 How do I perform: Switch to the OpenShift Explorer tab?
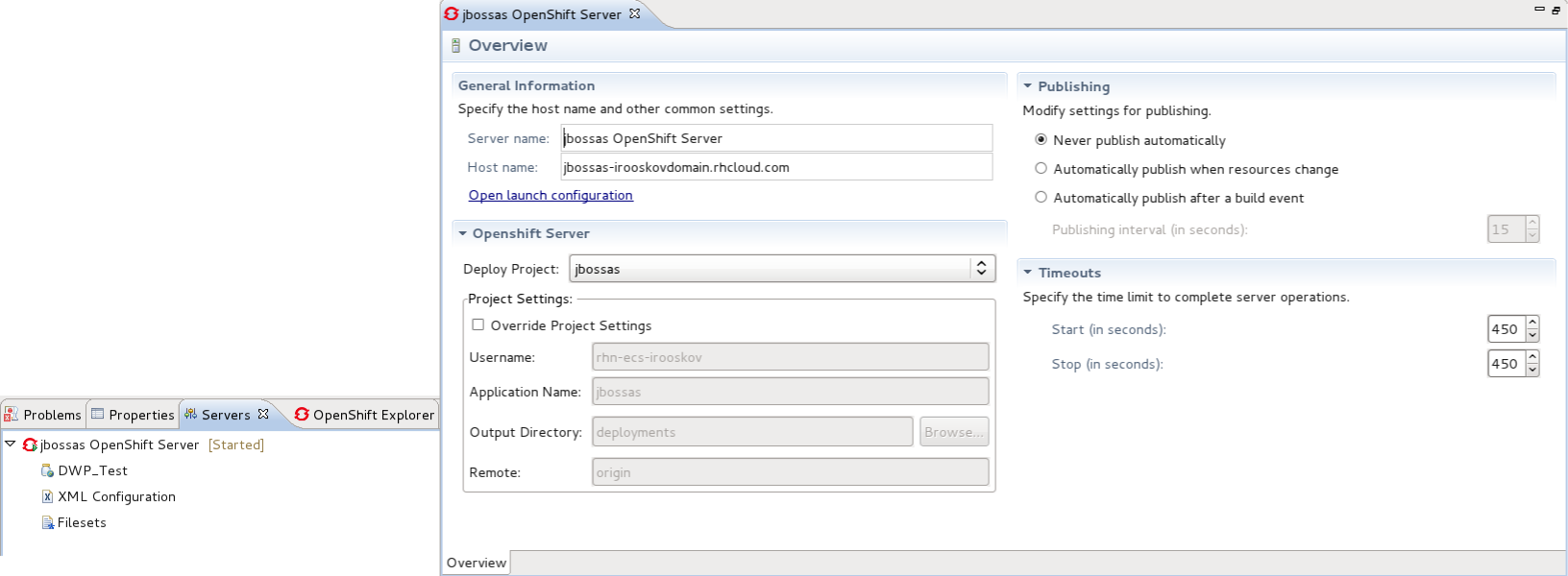[x=365, y=415]
